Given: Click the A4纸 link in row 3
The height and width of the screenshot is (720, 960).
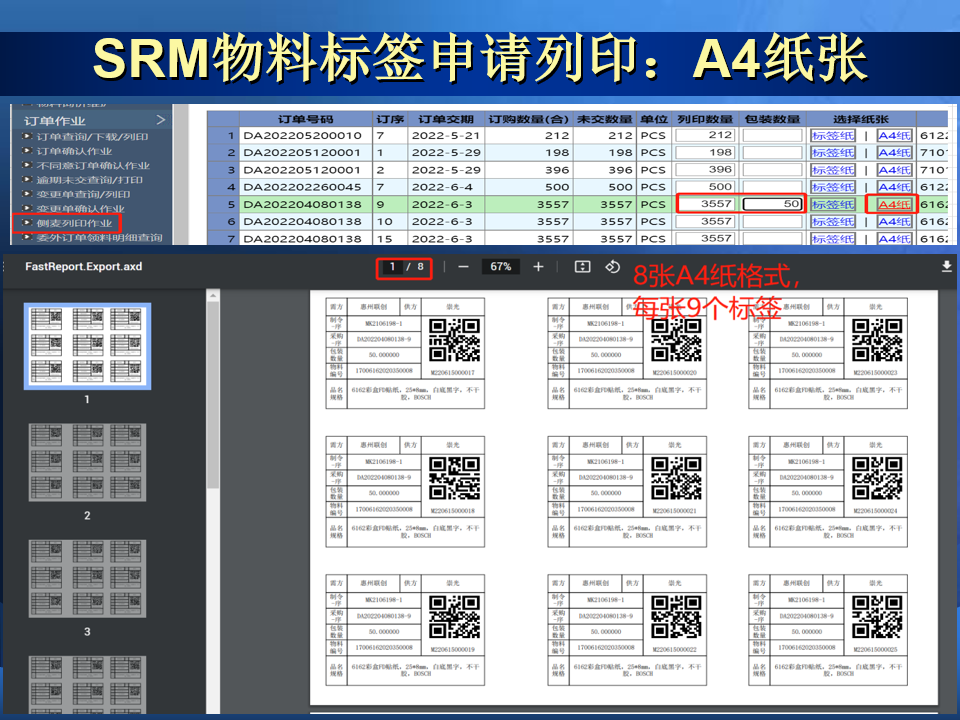Looking at the screenshot, I should point(894,170).
